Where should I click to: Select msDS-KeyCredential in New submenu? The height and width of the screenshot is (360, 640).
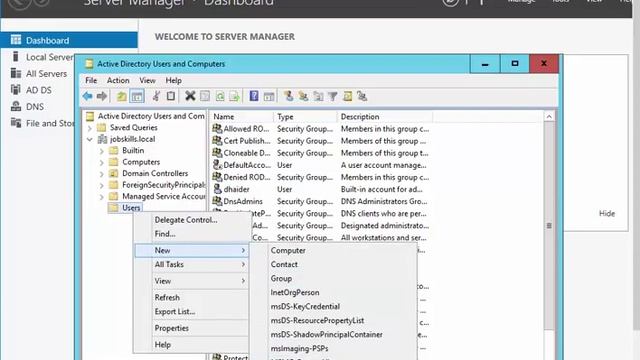pyautogui.click(x=334, y=307)
